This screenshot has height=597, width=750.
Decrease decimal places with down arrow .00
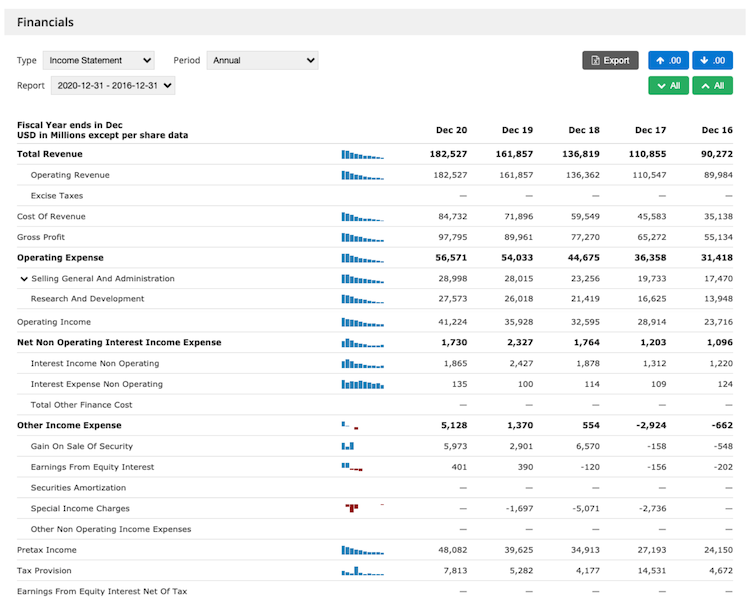712,60
